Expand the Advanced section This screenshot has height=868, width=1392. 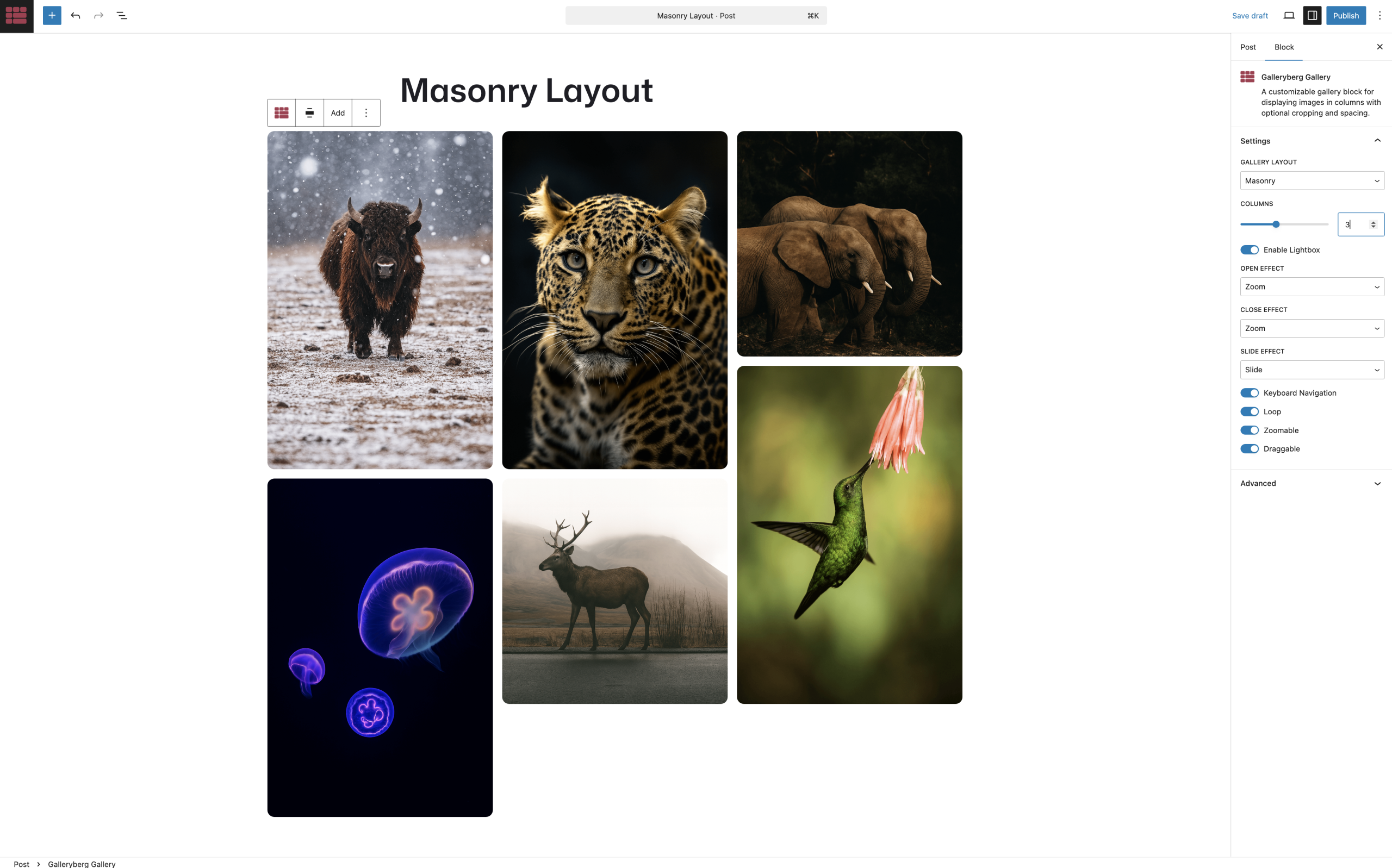[x=1312, y=483]
